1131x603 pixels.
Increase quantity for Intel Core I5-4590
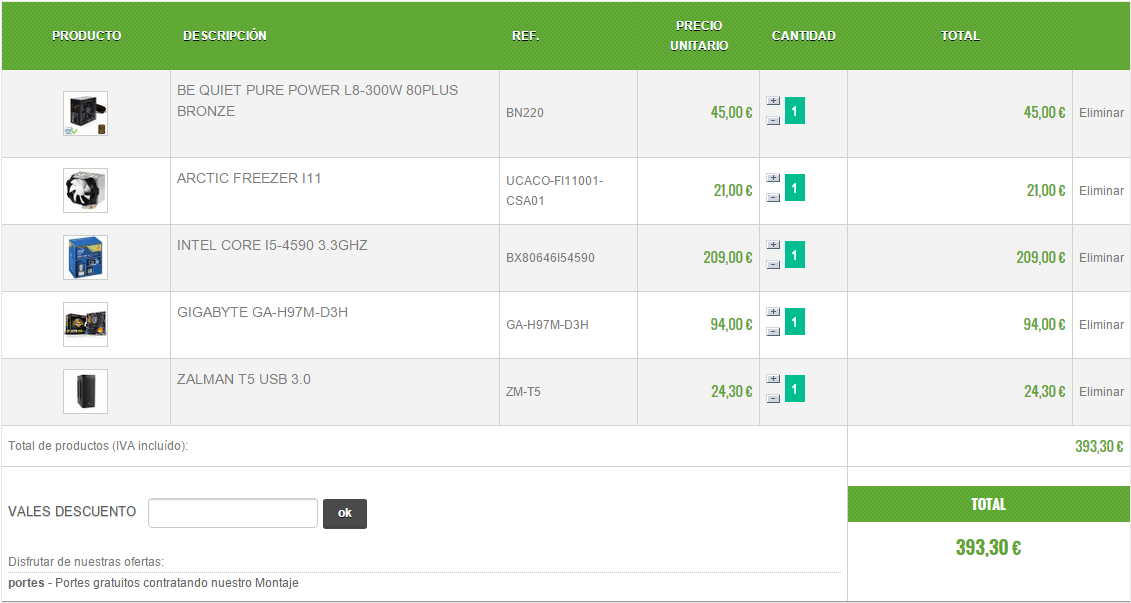pyautogui.click(x=773, y=245)
